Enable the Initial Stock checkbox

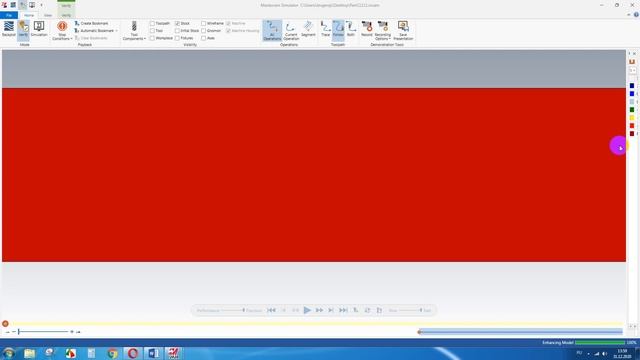(178, 31)
